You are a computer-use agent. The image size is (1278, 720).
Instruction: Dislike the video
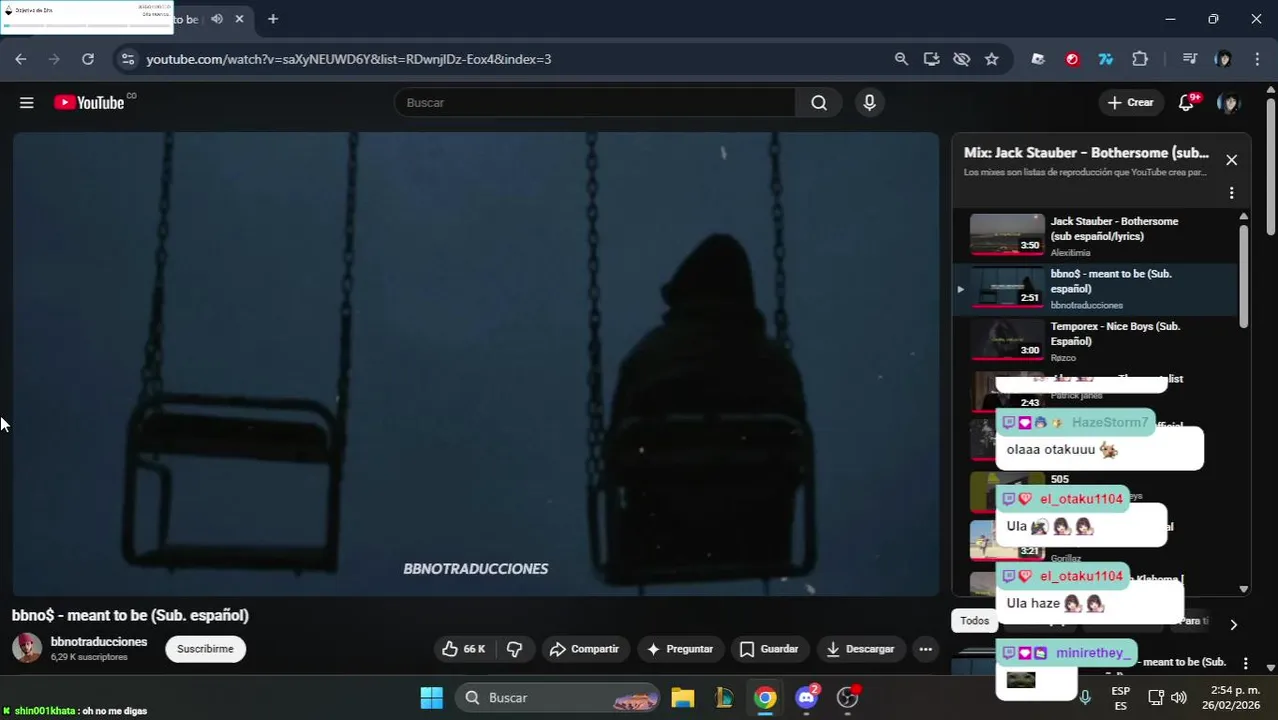pos(514,649)
